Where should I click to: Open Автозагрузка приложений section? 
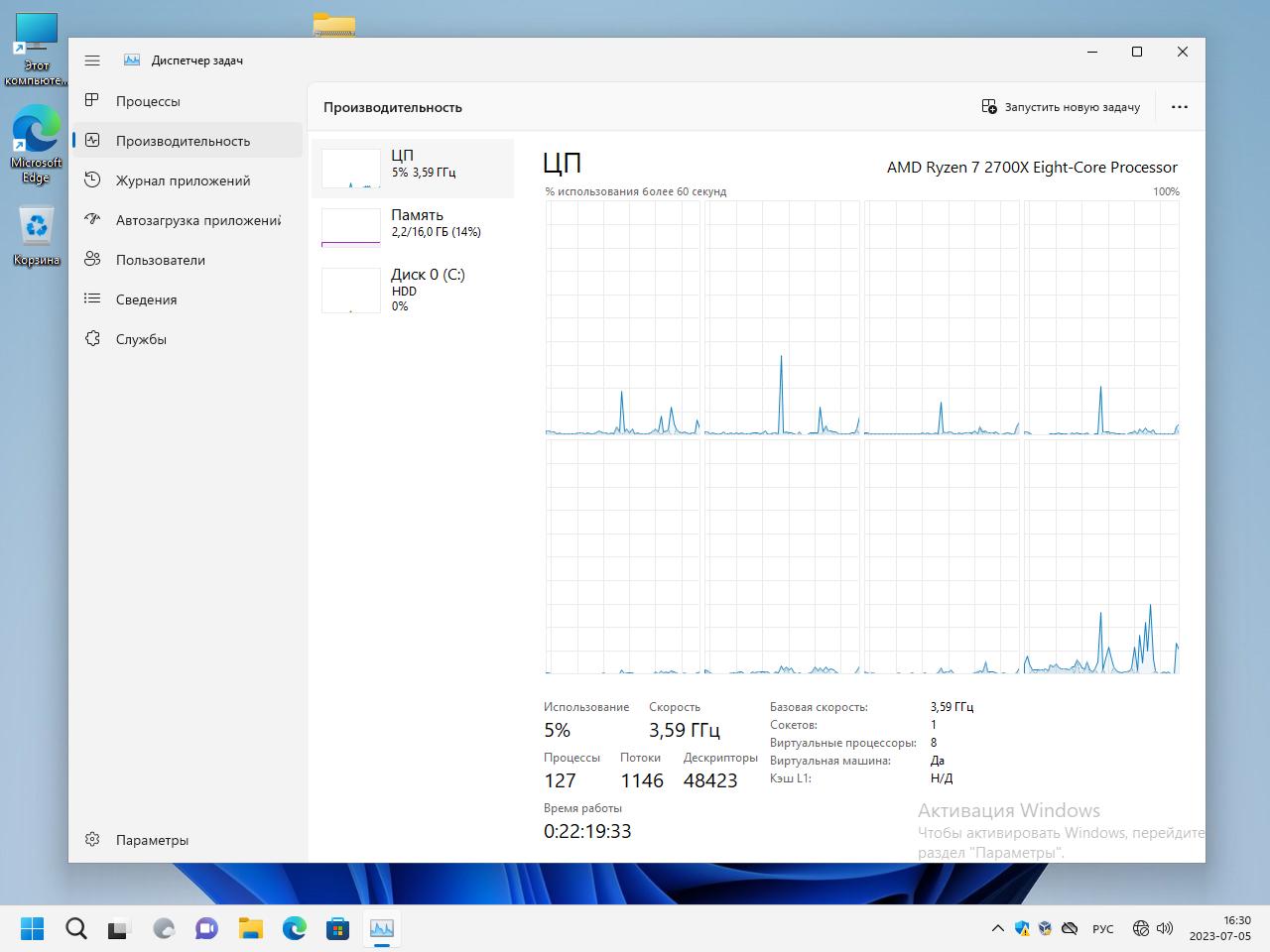[x=188, y=220]
